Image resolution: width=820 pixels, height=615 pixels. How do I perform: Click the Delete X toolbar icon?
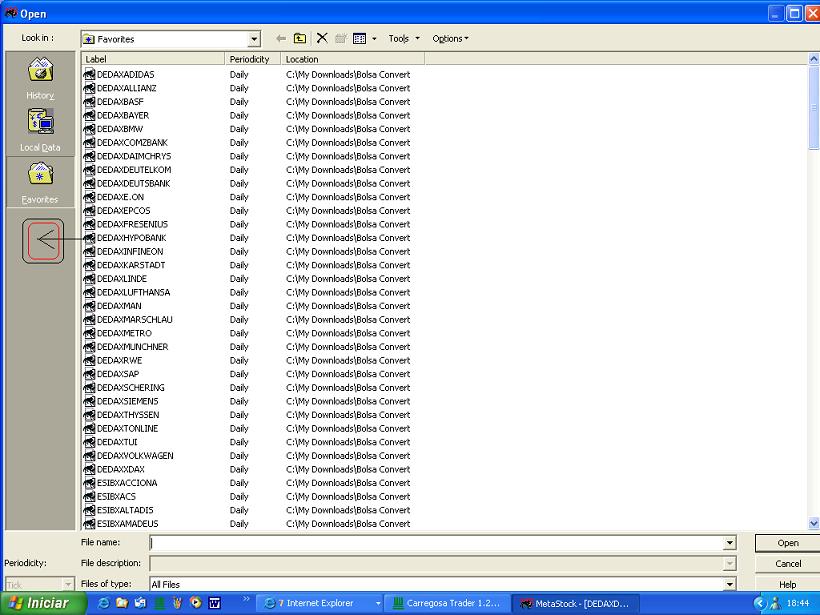click(x=322, y=38)
